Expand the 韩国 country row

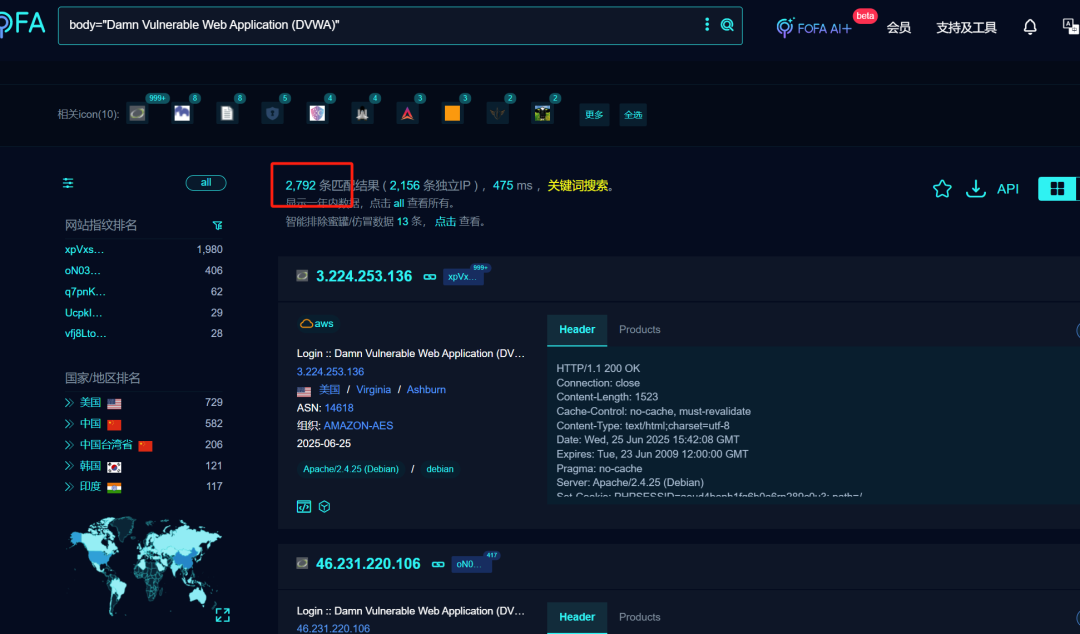coord(69,466)
